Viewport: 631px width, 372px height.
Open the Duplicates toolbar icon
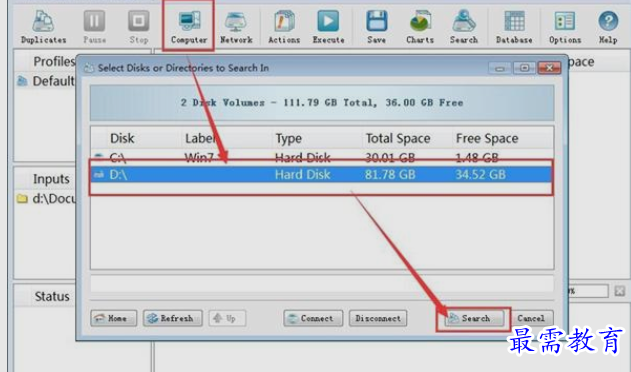coord(43,27)
